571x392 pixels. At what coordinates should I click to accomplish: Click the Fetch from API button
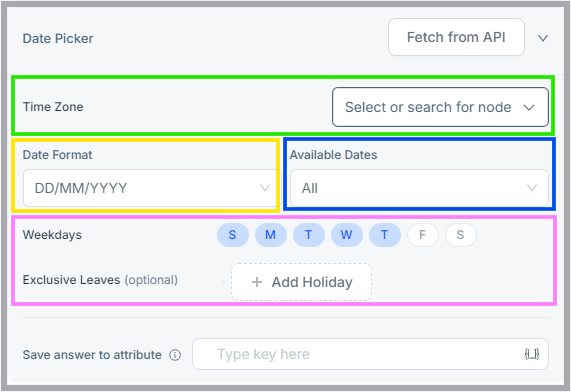pyautogui.click(x=456, y=37)
